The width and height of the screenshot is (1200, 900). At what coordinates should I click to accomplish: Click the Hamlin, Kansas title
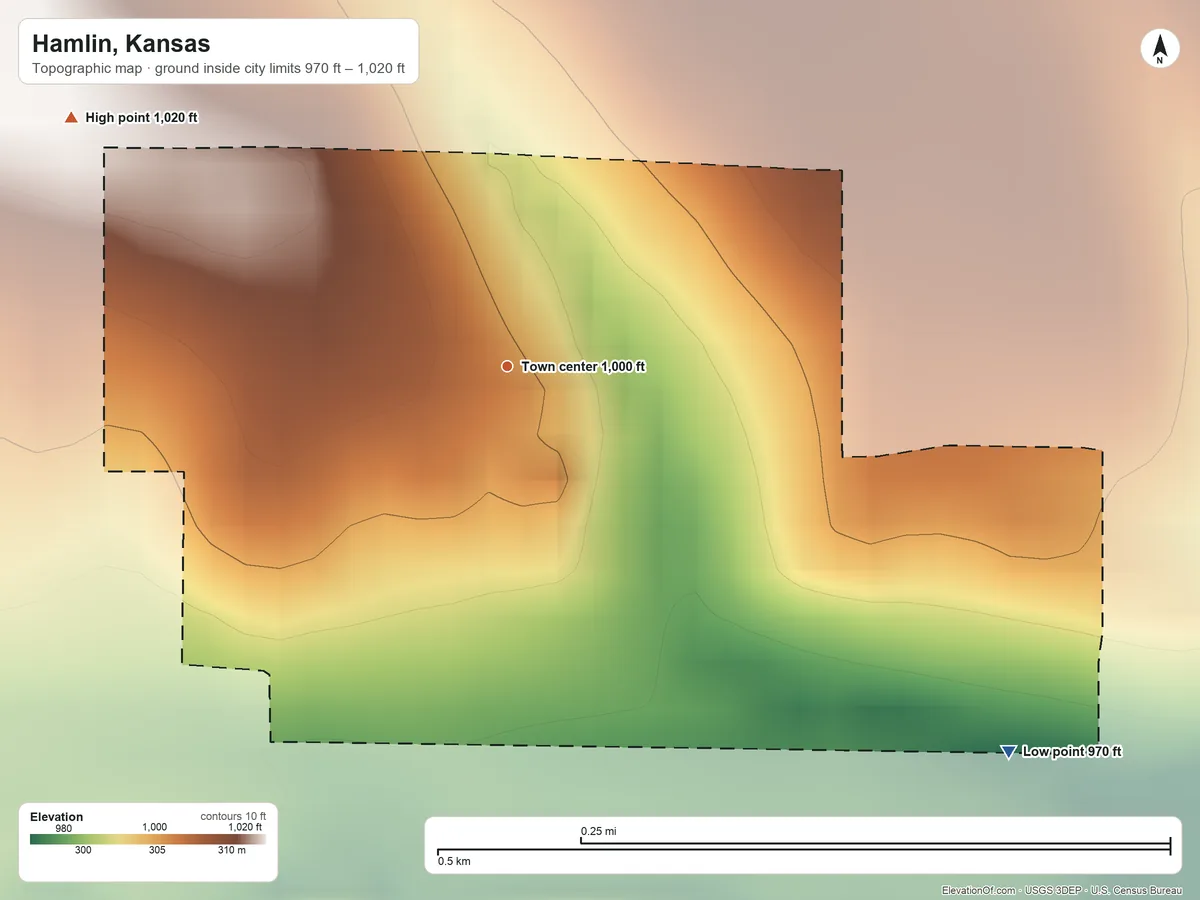point(120,44)
